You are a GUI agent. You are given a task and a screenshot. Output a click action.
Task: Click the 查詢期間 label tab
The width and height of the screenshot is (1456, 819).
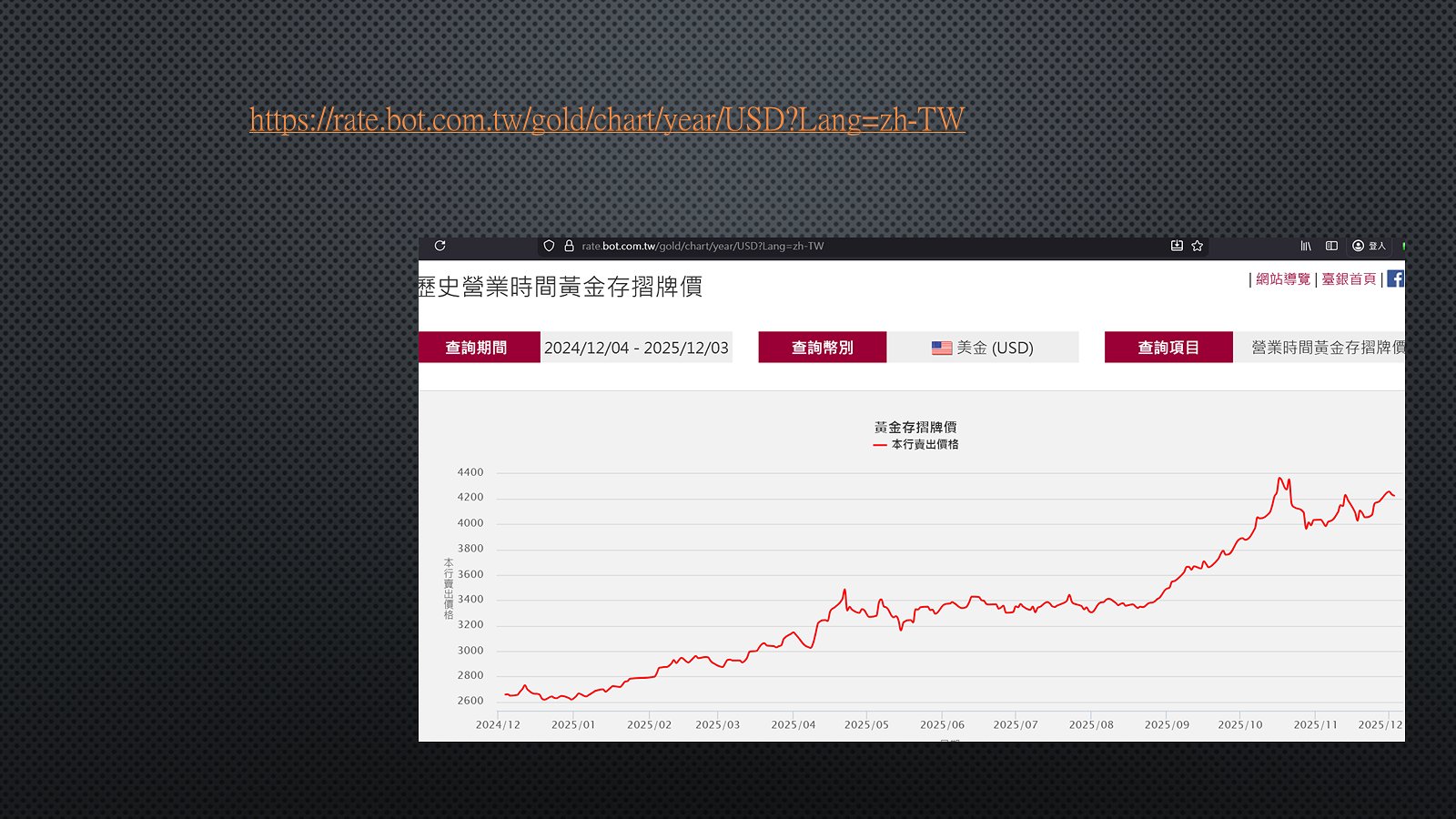pos(476,348)
